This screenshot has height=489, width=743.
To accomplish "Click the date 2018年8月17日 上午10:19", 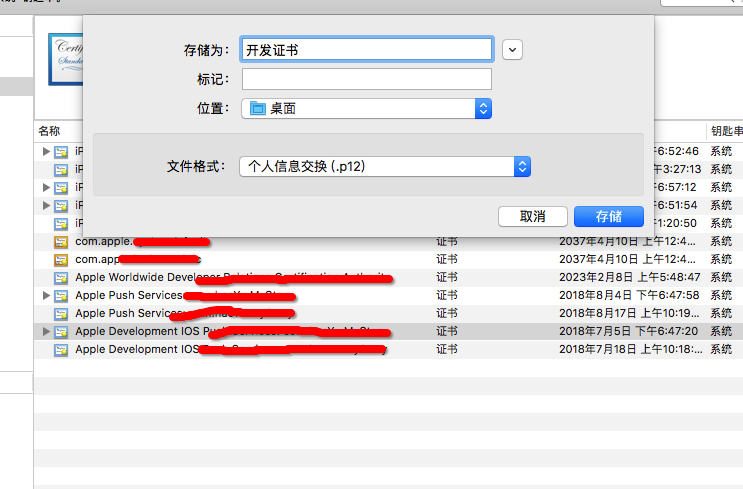I will point(630,313).
